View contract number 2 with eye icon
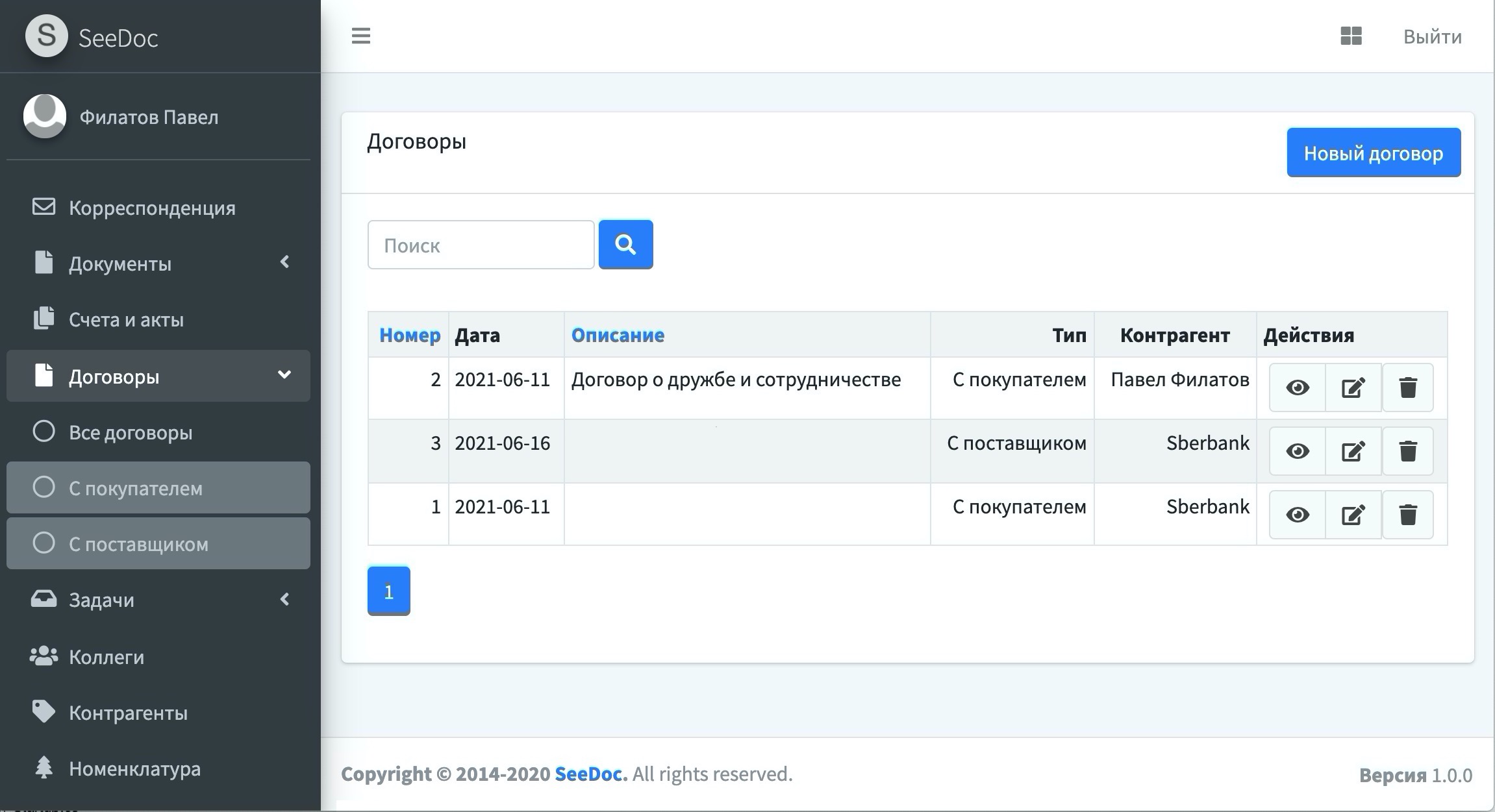Image resolution: width=1495 pixels, height=812 pixels. click(1297, 388)
